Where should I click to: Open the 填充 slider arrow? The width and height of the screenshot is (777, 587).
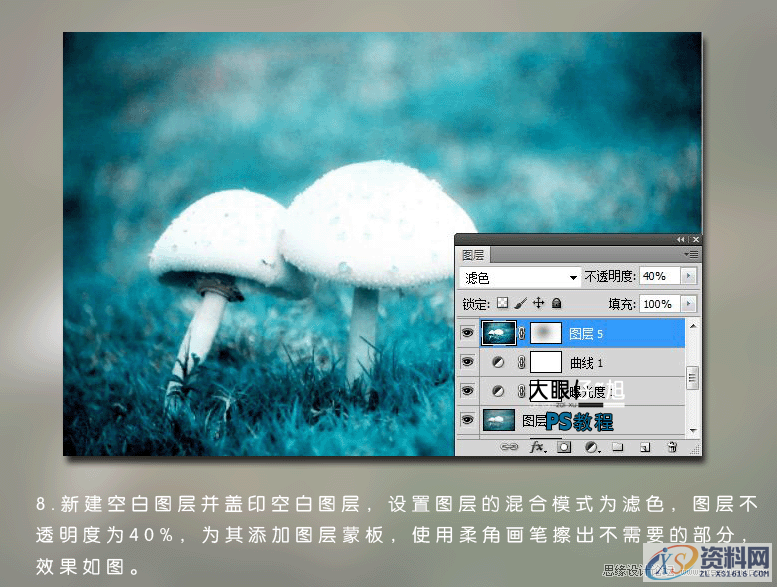point(689,303)
